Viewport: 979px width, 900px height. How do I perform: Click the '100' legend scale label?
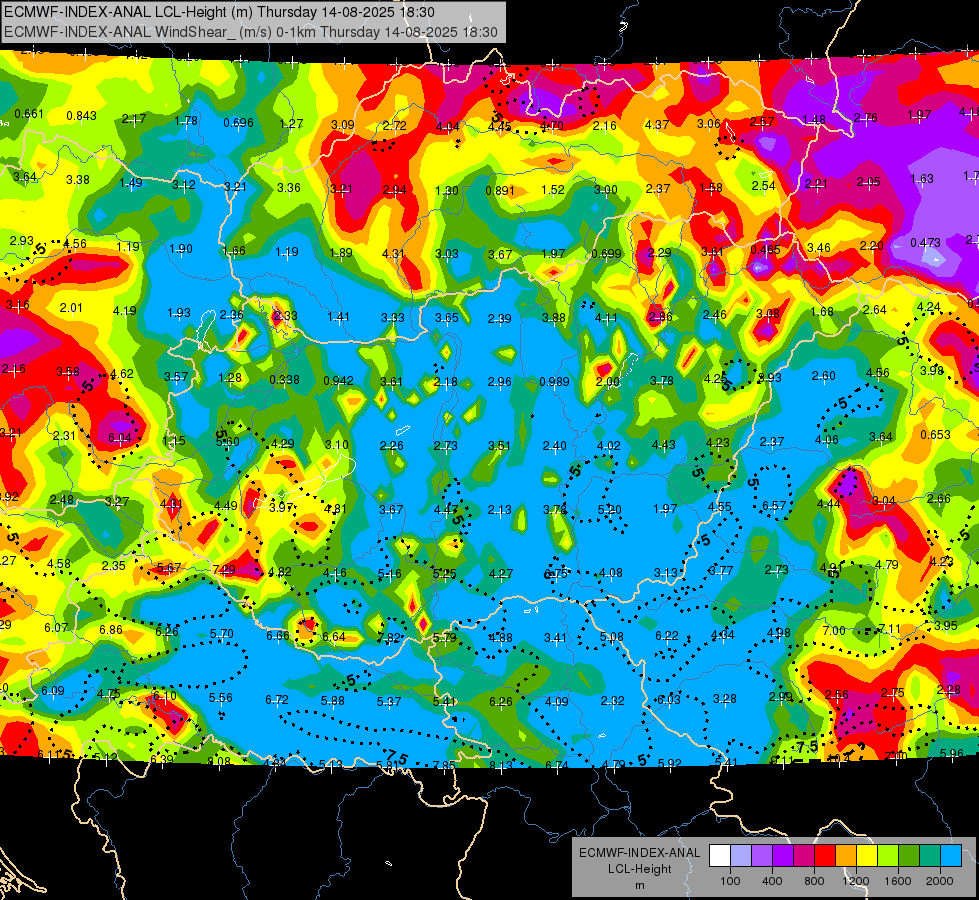coord(731,881)
